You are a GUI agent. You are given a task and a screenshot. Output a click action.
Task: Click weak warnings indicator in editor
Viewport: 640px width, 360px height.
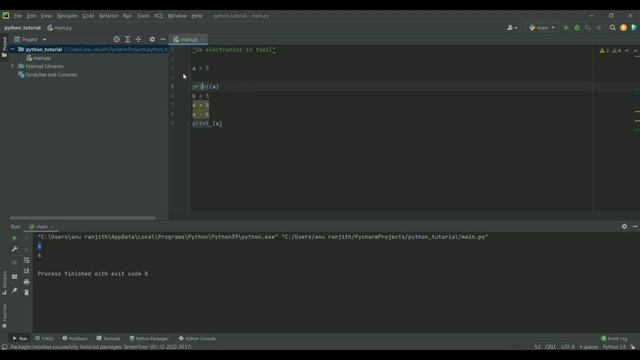click(x=617, y=51)
